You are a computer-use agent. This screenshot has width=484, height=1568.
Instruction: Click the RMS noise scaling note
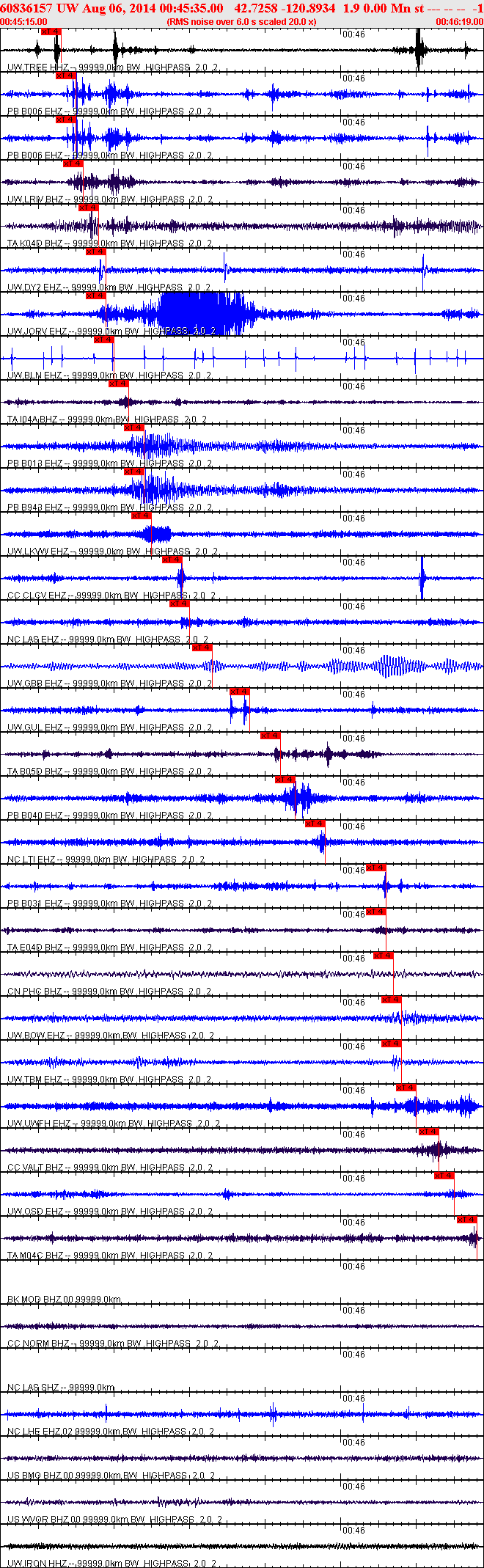coord(242,22)
